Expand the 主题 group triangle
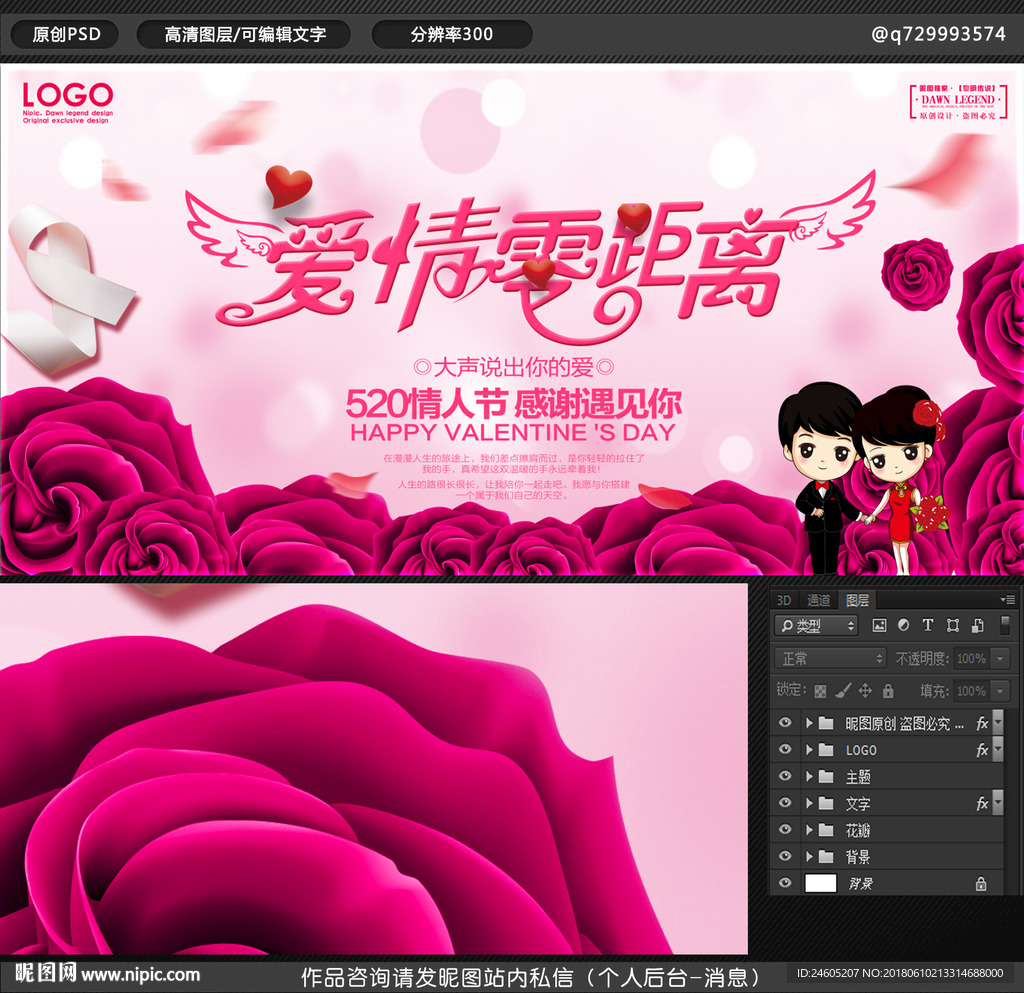This screenshot has height=993, width=1024. point(809,777)
